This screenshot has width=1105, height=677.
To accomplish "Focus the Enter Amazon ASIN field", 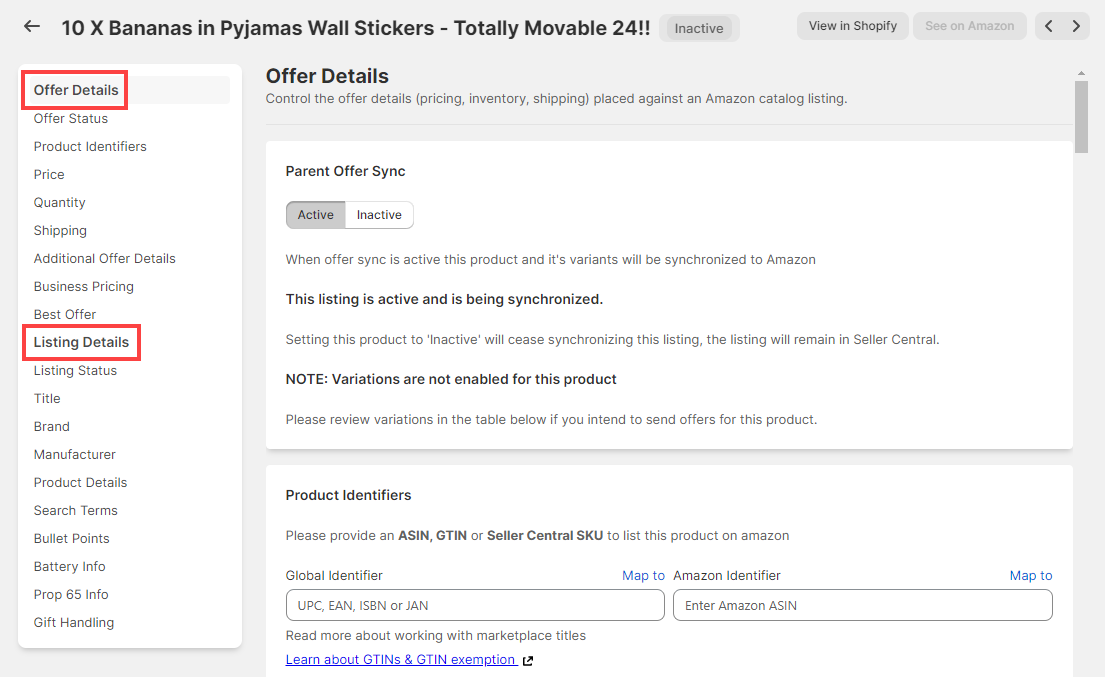I will (863, 605).
